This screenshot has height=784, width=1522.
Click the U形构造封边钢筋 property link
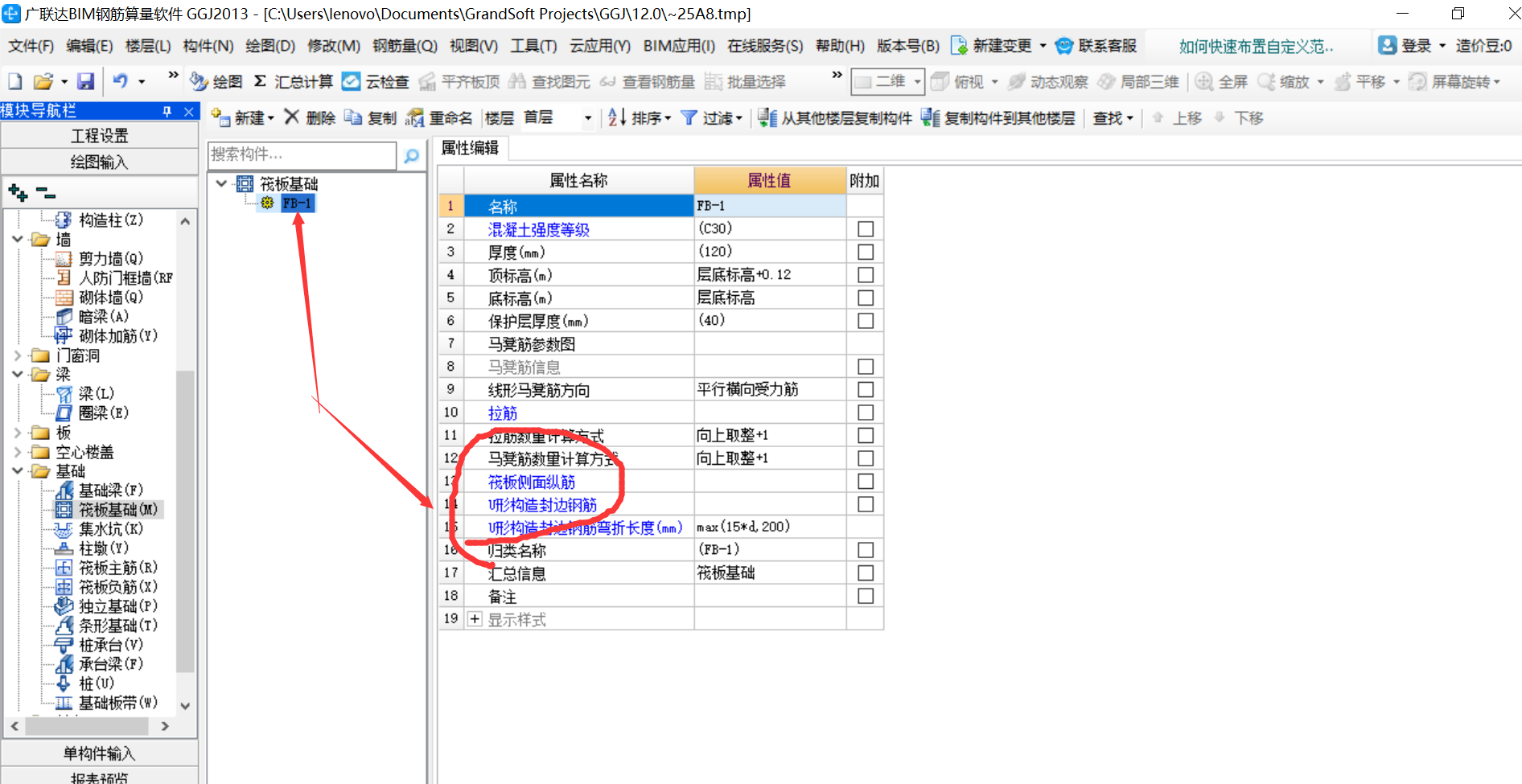tap(542, 505)
